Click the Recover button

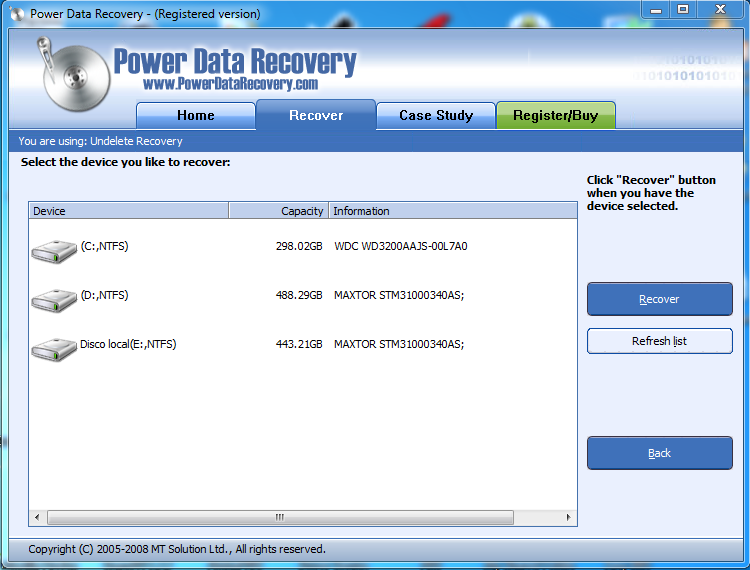pyautogui.click(x=660, y=299)
